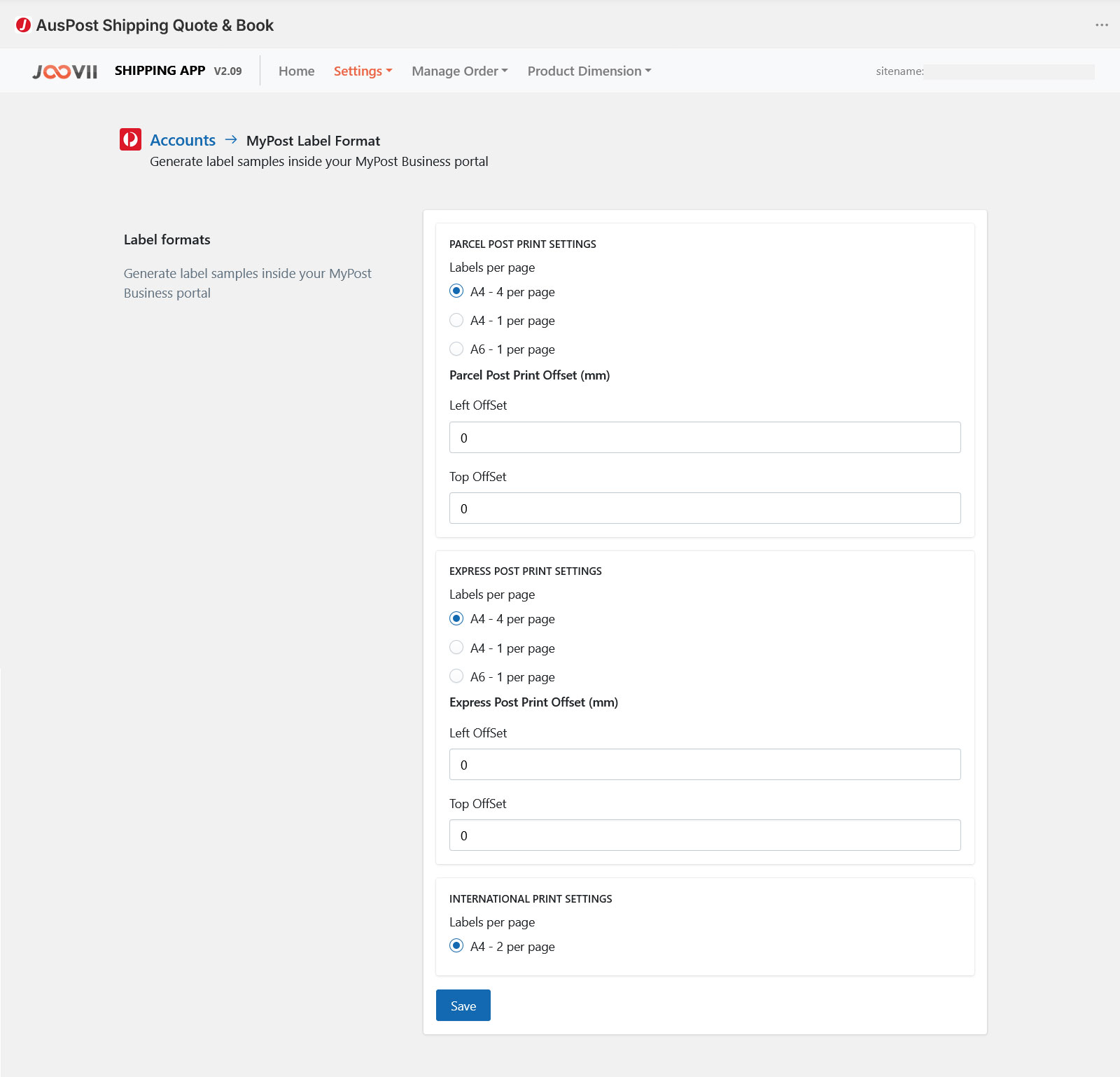Click the AusPost app logo icon in title bar
Viewport: 1120px width, 1077px height.
(x=23, y=25)
